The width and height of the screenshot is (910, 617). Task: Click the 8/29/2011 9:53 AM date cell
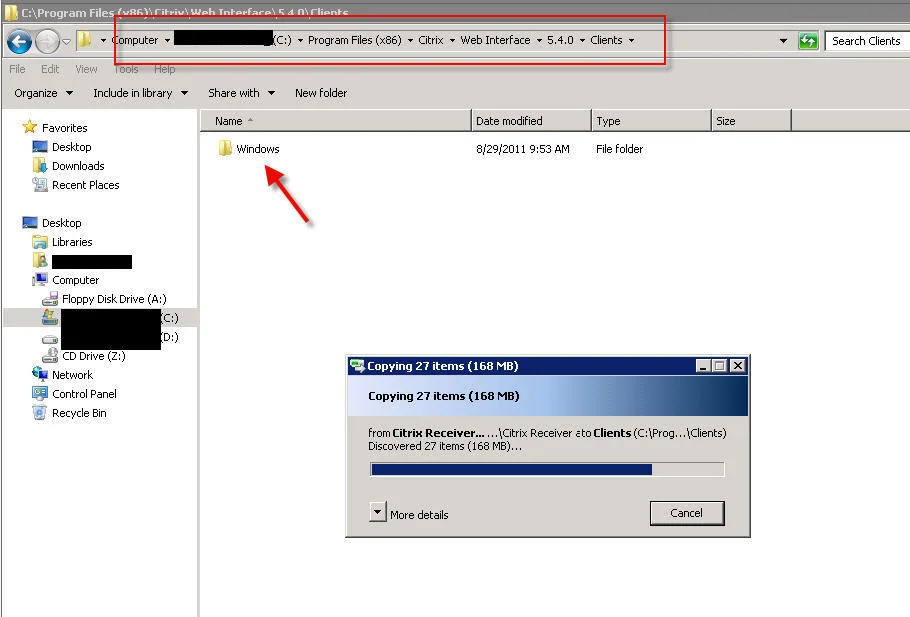tap(523, 149)
